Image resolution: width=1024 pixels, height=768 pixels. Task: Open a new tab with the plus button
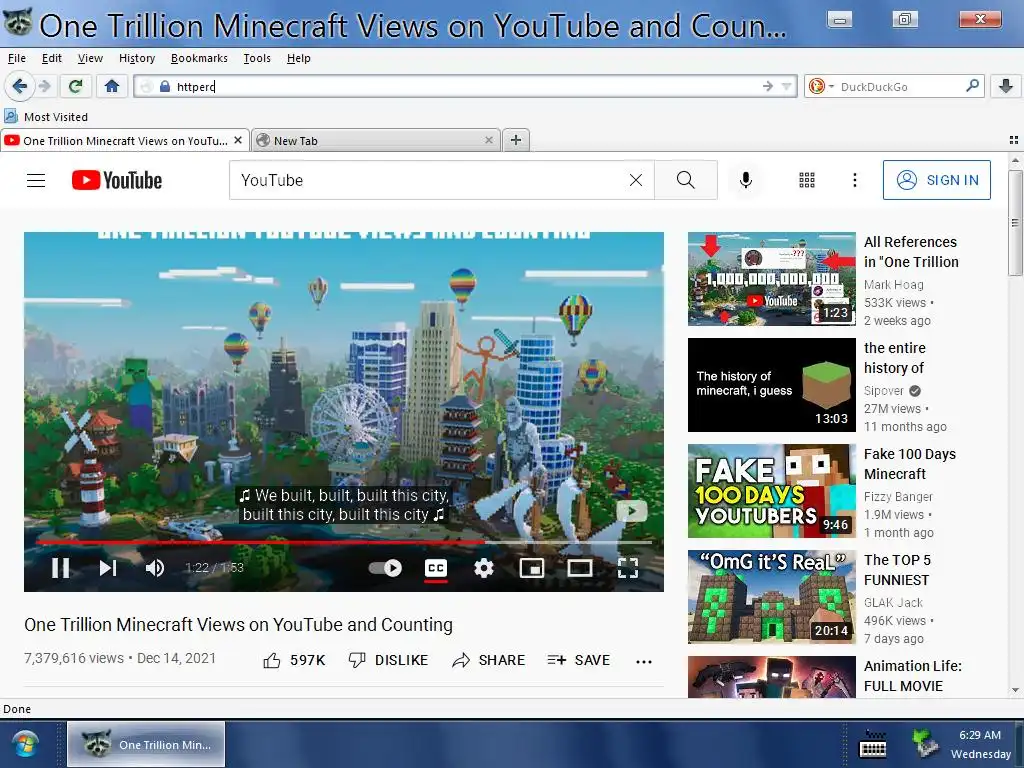[x=516, y=140]
